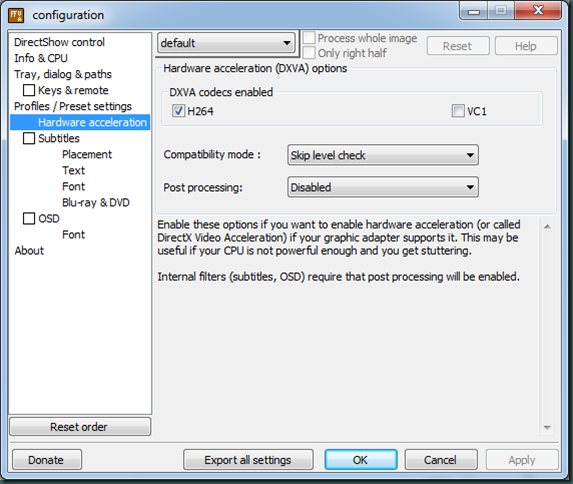Toggle the OSD checkbox in the sidebar

[x=29, y=219]
